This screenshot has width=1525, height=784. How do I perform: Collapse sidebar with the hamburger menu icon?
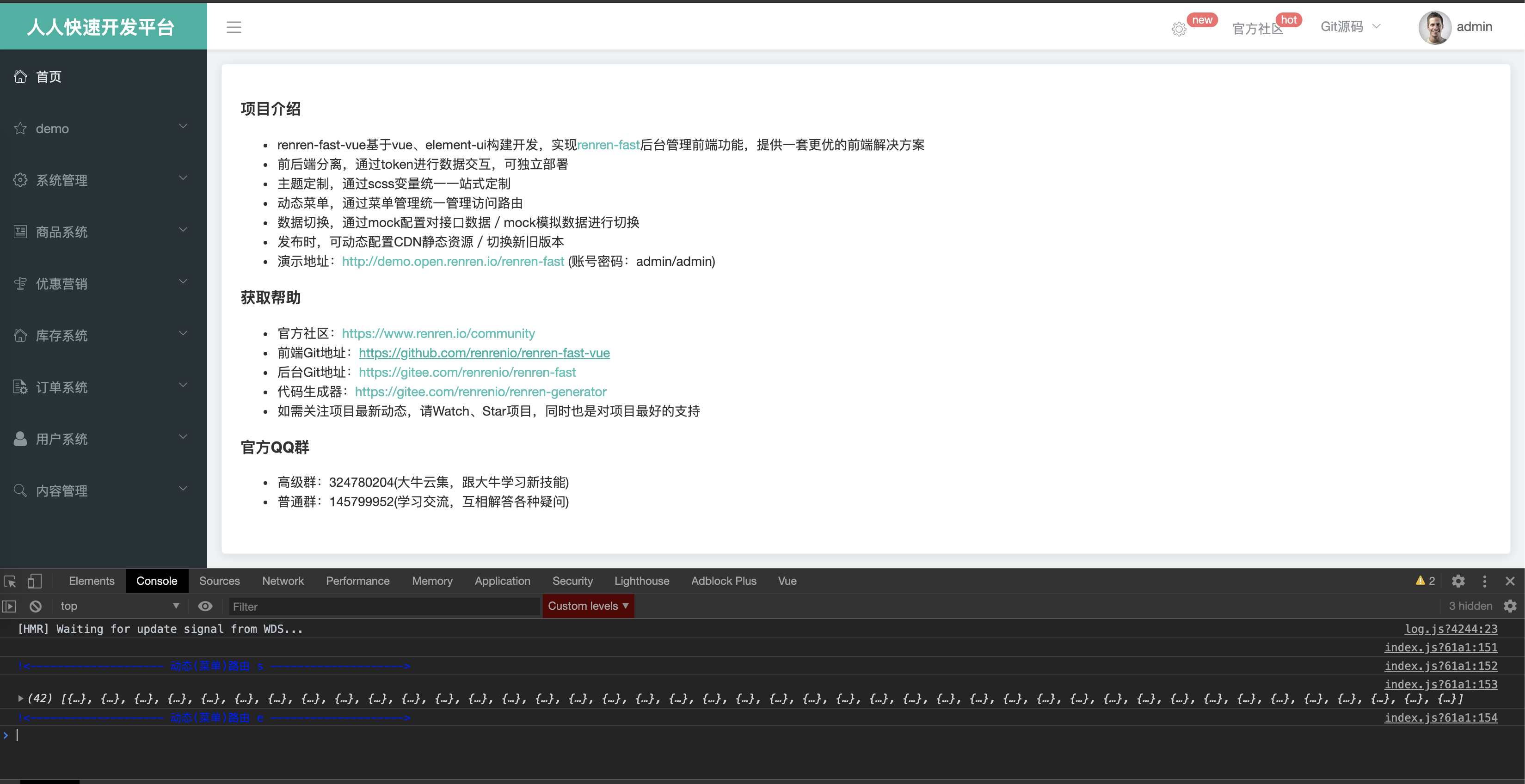(234, 27)
